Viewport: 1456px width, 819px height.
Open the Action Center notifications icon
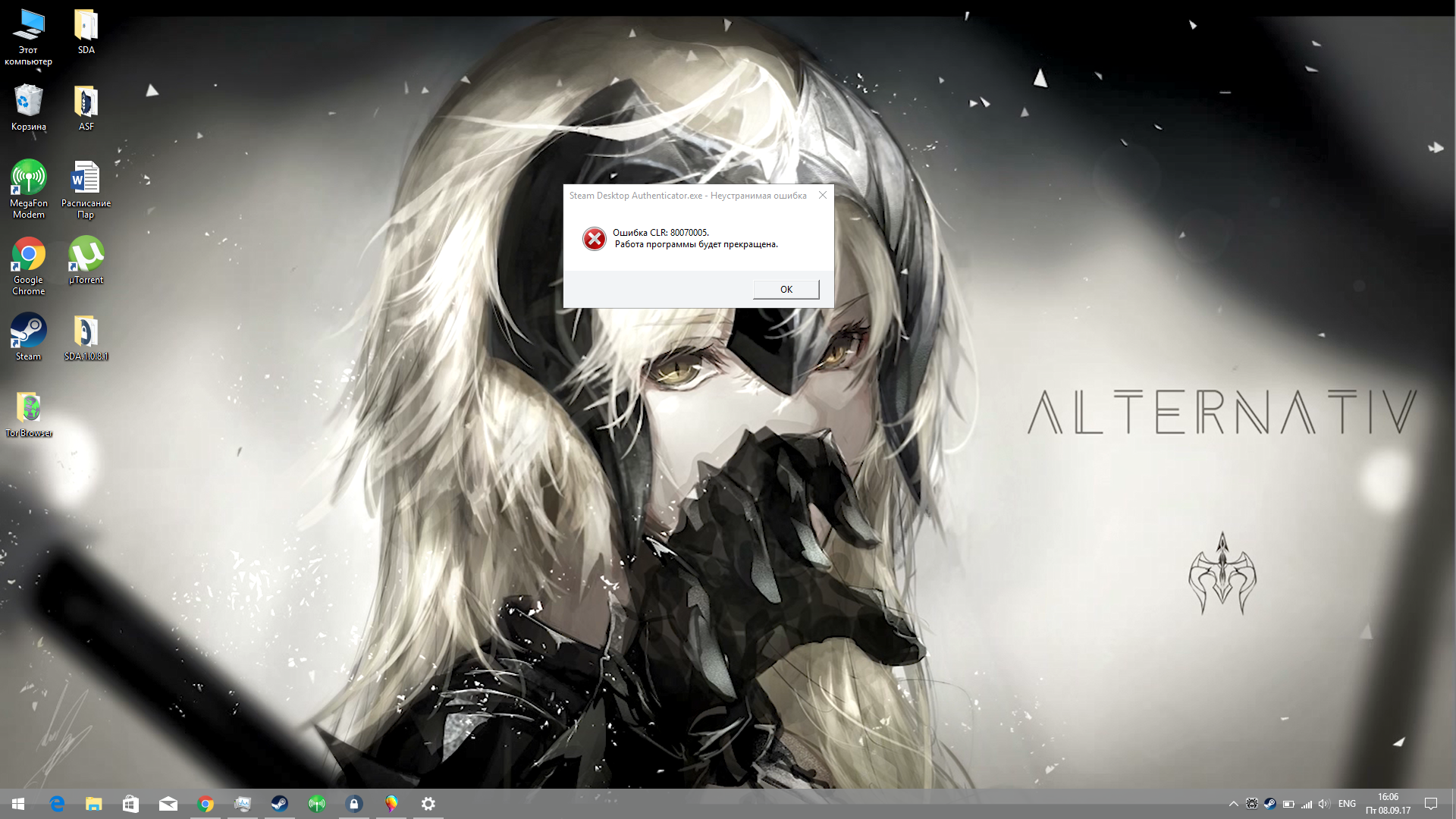point(1431,804)
